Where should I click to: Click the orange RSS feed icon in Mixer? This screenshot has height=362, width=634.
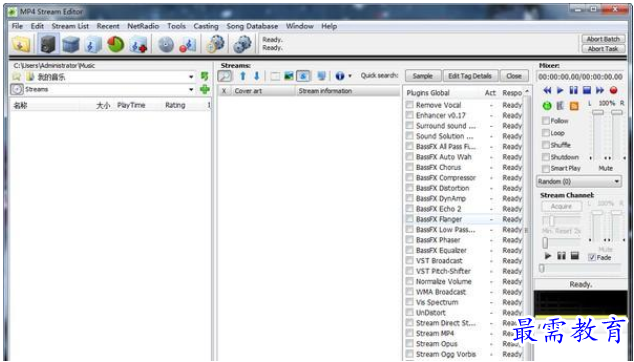[574, 106]
